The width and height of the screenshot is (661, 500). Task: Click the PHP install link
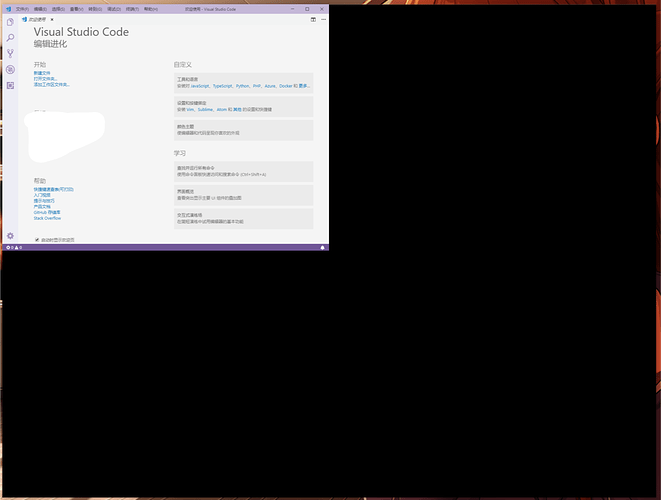coord(256,86)
